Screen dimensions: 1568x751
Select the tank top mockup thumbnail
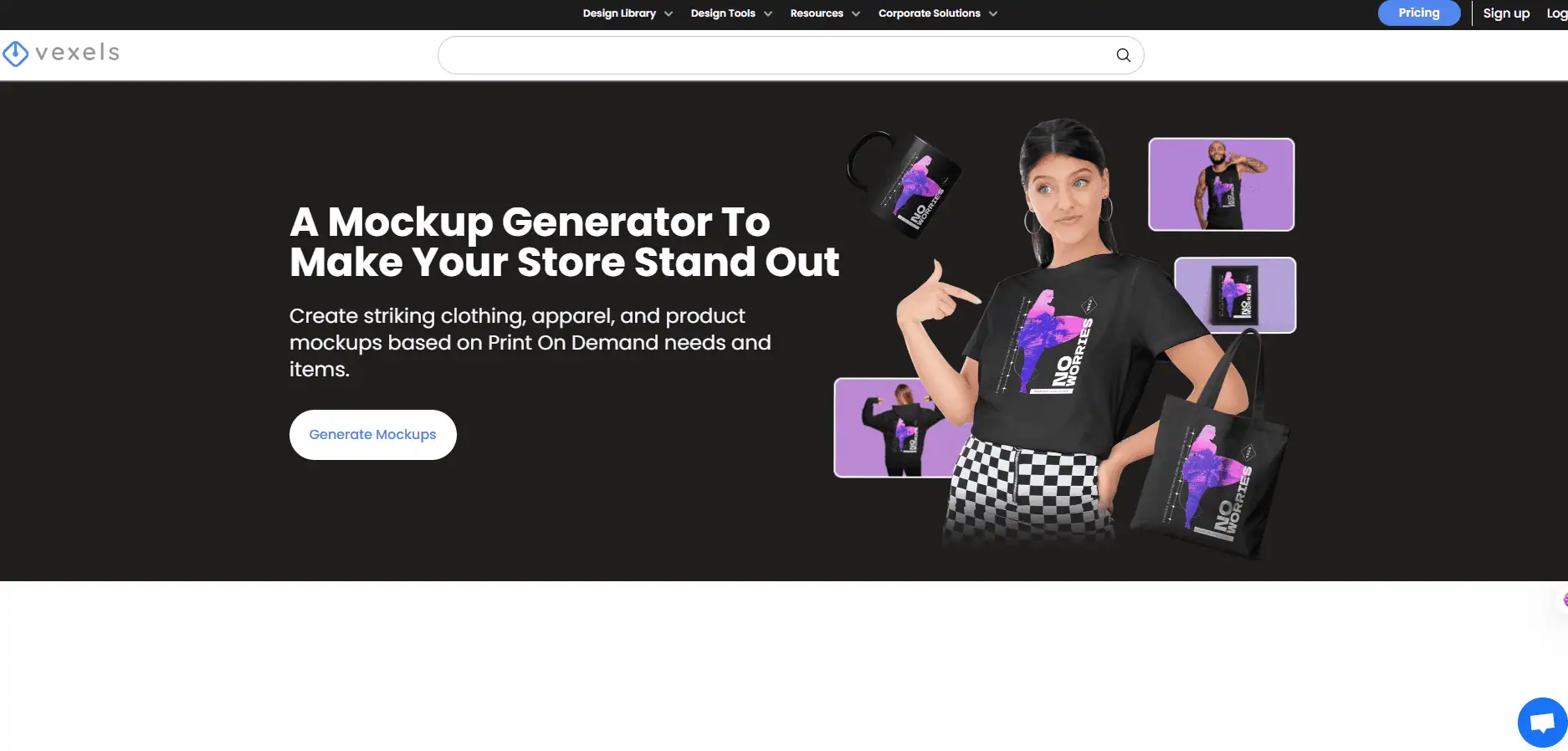pyautogui.click(x=1222, y=184)
